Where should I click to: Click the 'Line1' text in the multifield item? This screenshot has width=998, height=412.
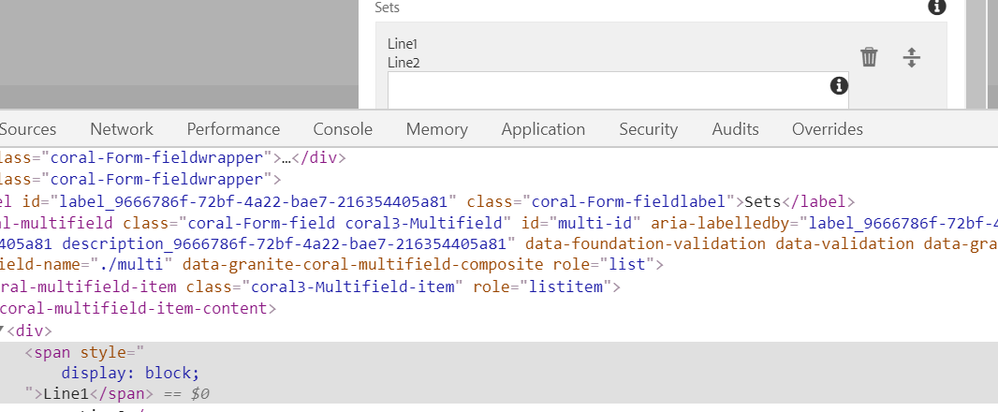[402, 44]
